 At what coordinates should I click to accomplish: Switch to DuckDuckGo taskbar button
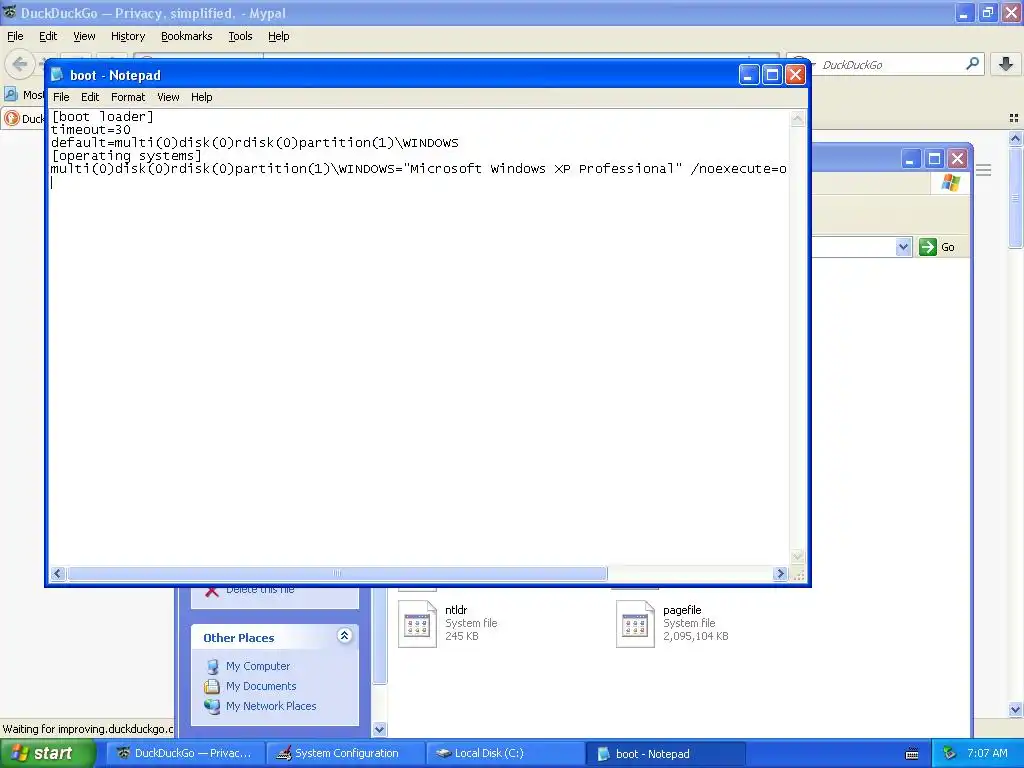pos(185,754)
